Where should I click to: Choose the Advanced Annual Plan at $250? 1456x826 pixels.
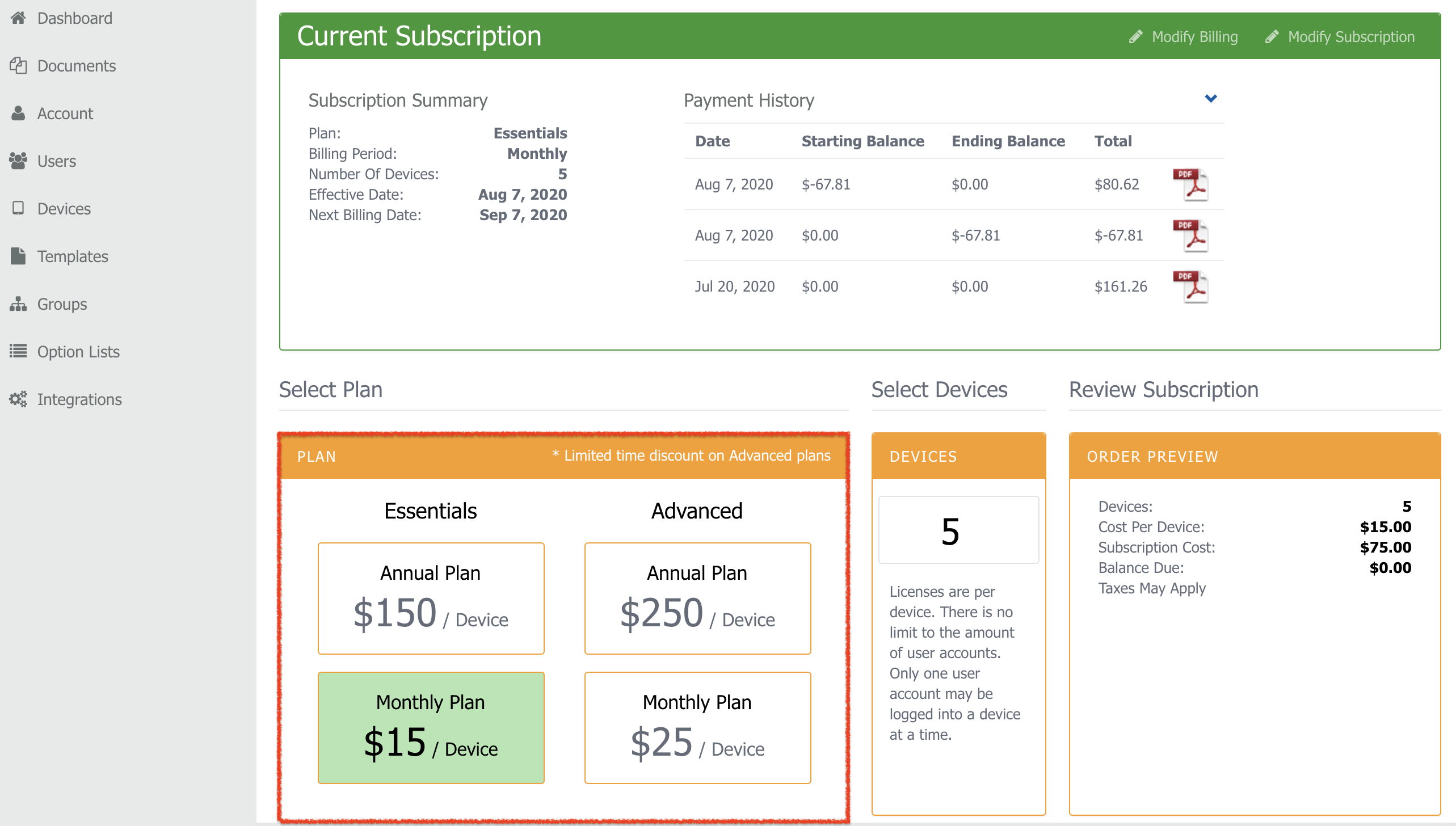[x=697, y=597]
